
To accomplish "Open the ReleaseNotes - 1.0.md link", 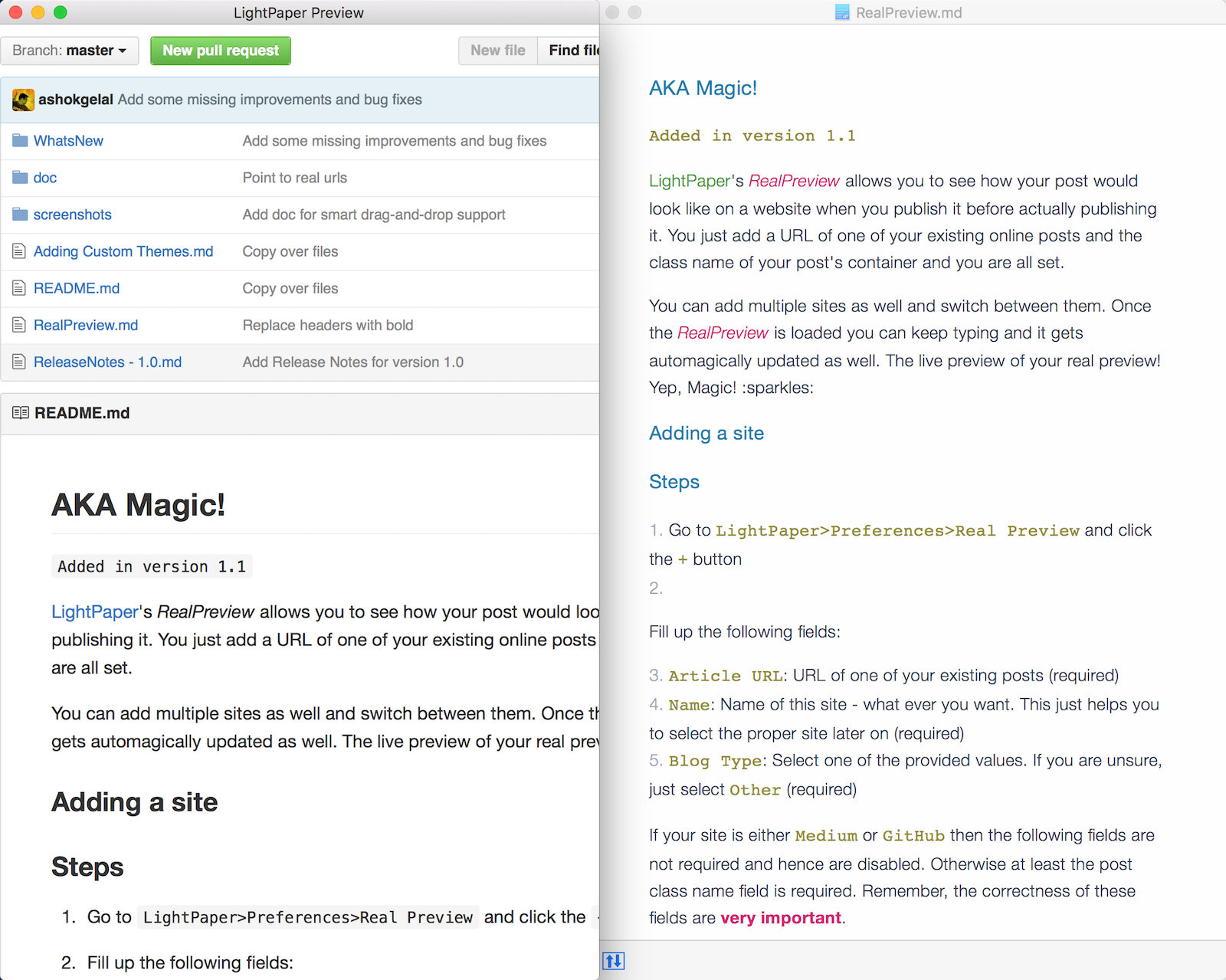I will pos(107,362).
